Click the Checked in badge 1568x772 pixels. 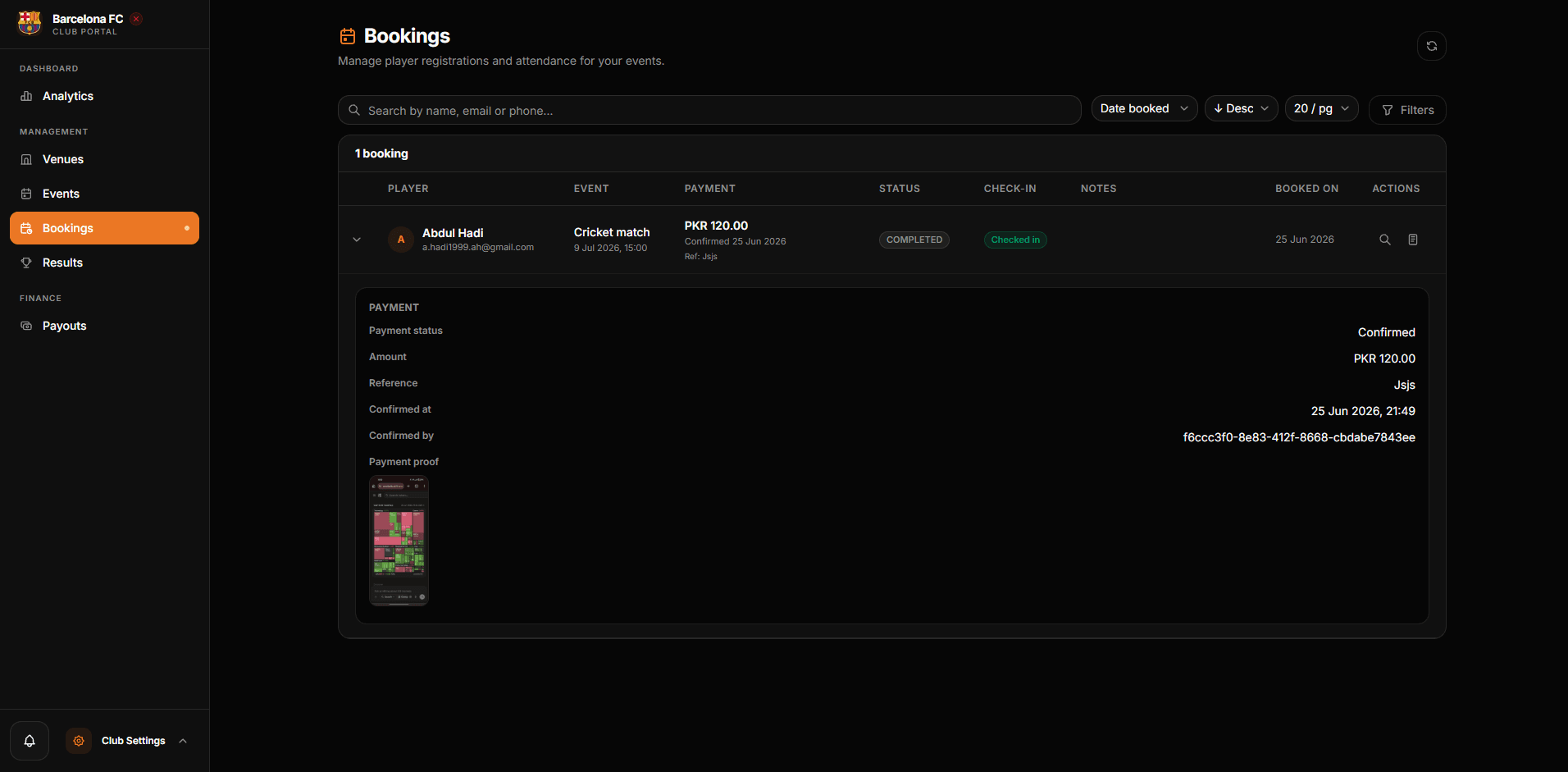(1015, 240)
